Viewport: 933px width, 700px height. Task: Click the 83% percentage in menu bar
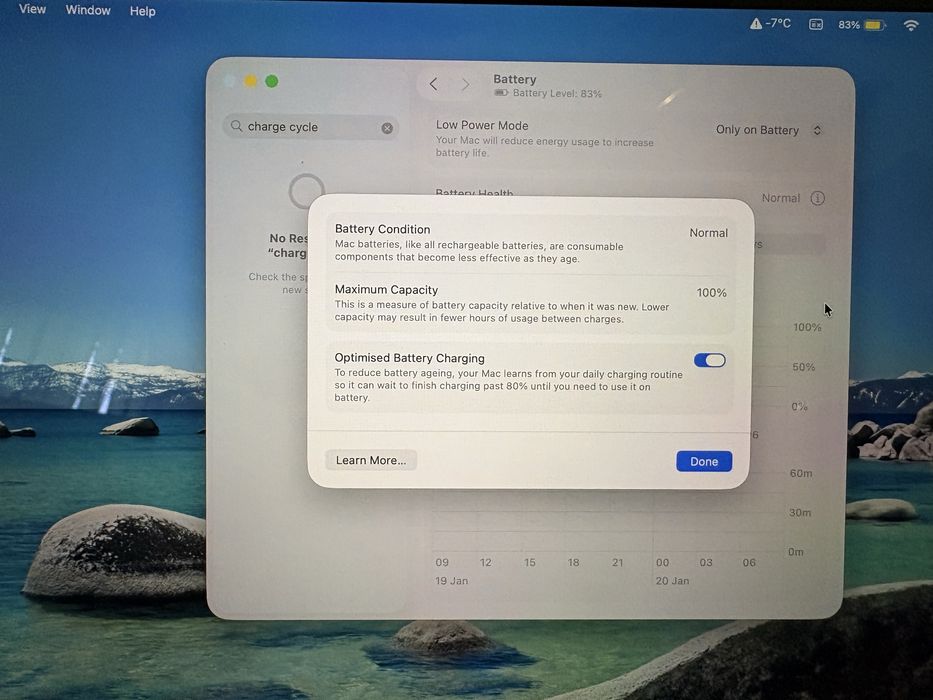(849, 25)
